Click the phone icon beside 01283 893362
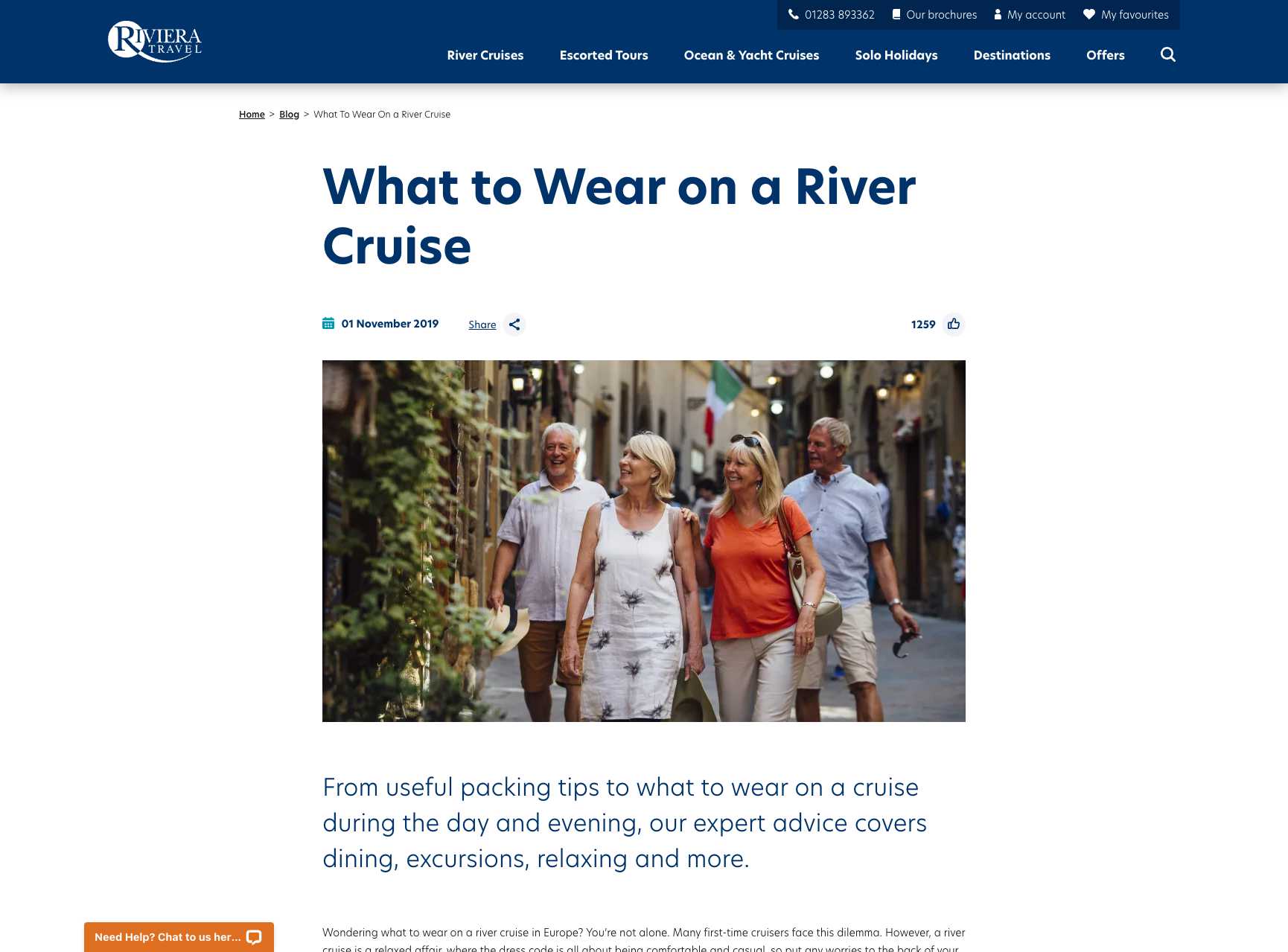Screen dimensions: 1288x952 [794, 14]
